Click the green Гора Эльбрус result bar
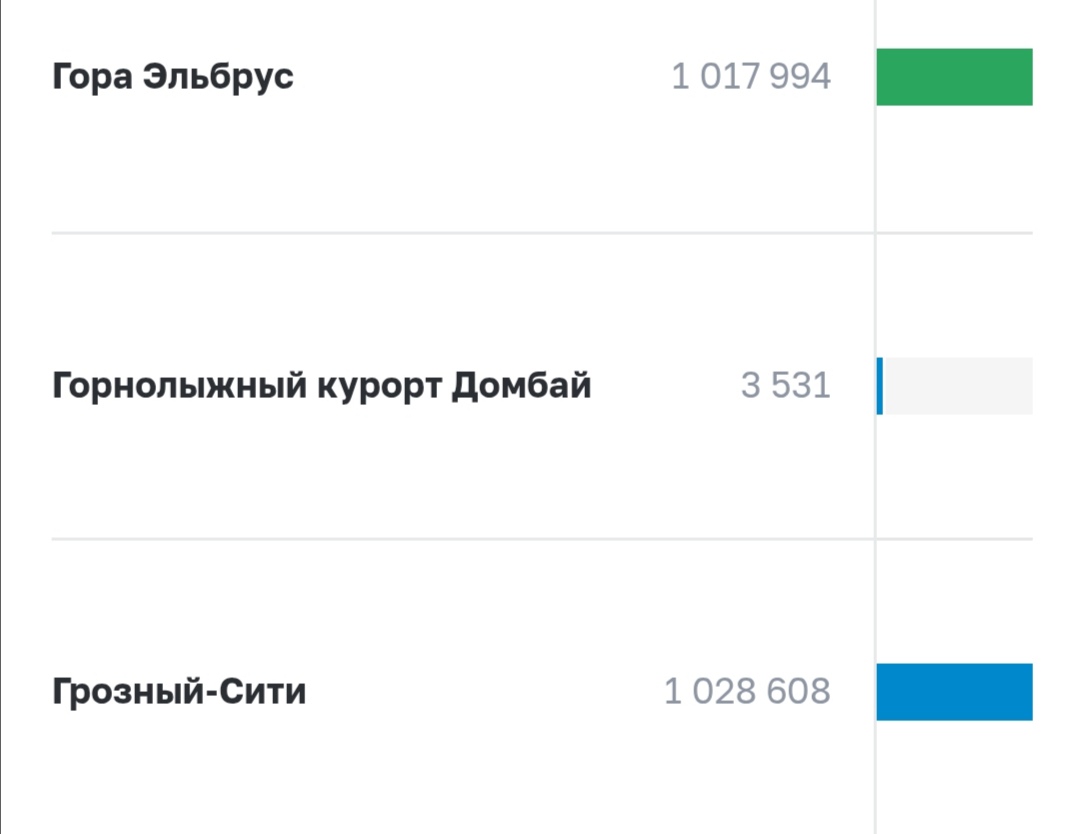 (955, 77)
